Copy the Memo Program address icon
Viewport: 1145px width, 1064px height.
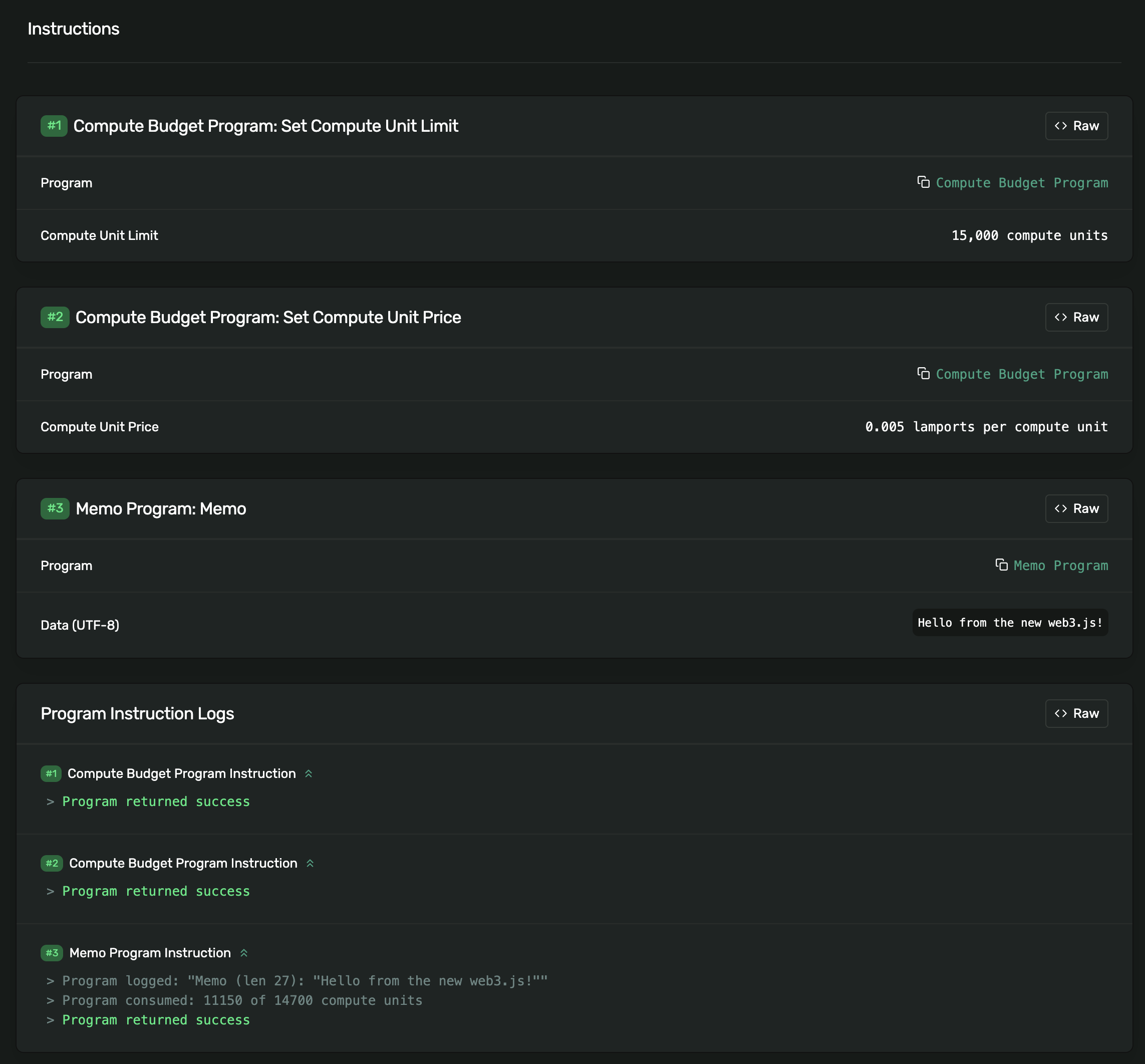point(1001,565)
